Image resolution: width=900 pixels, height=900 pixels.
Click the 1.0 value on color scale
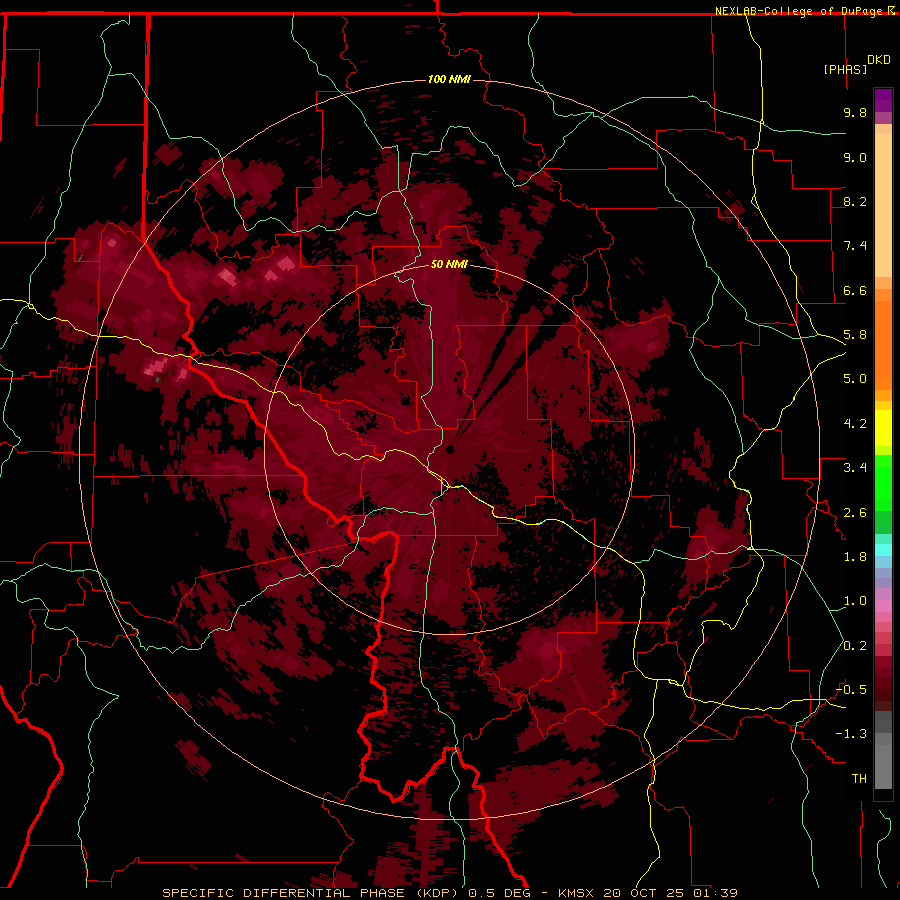[x=855, y=601]
